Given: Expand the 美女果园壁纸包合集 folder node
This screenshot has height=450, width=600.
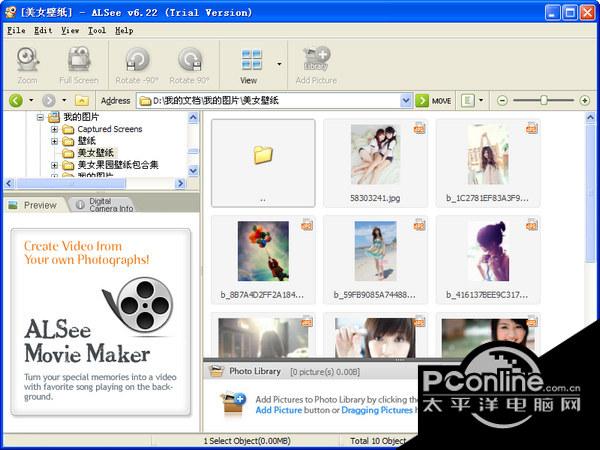Looking at the screenshot, I should pyautogui.click(x=54, y=165).
